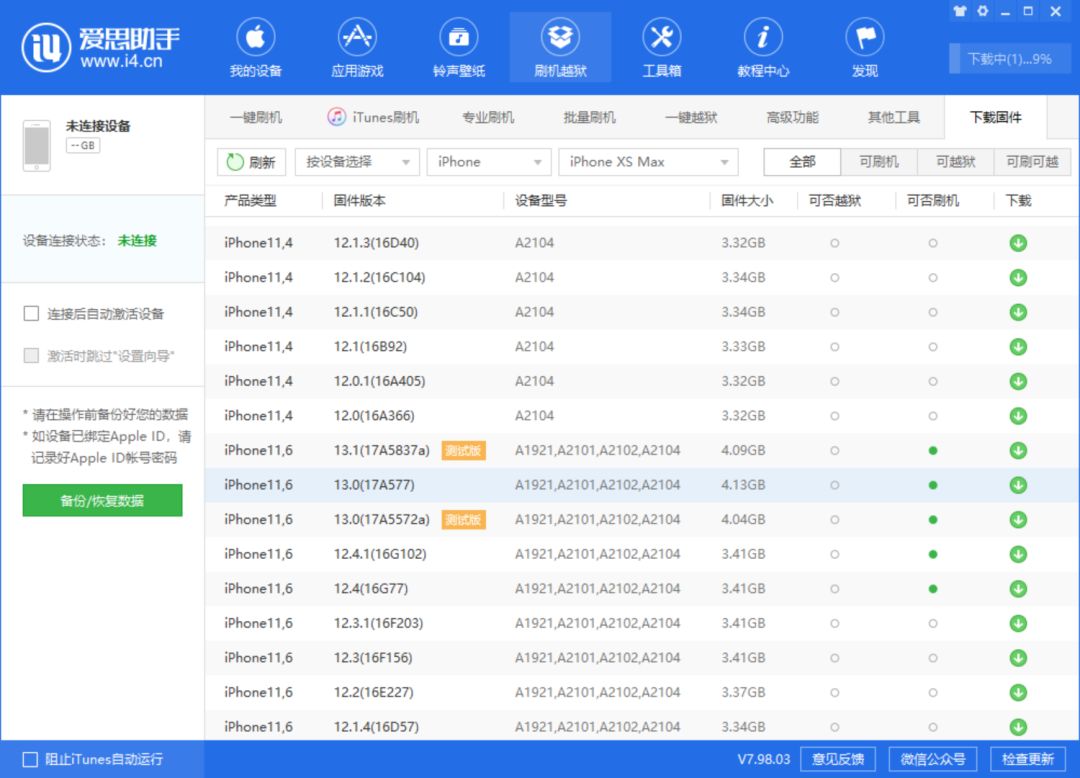
Task: Open the 发现 section
Action: pyautogui.click(x=865, y=49)
